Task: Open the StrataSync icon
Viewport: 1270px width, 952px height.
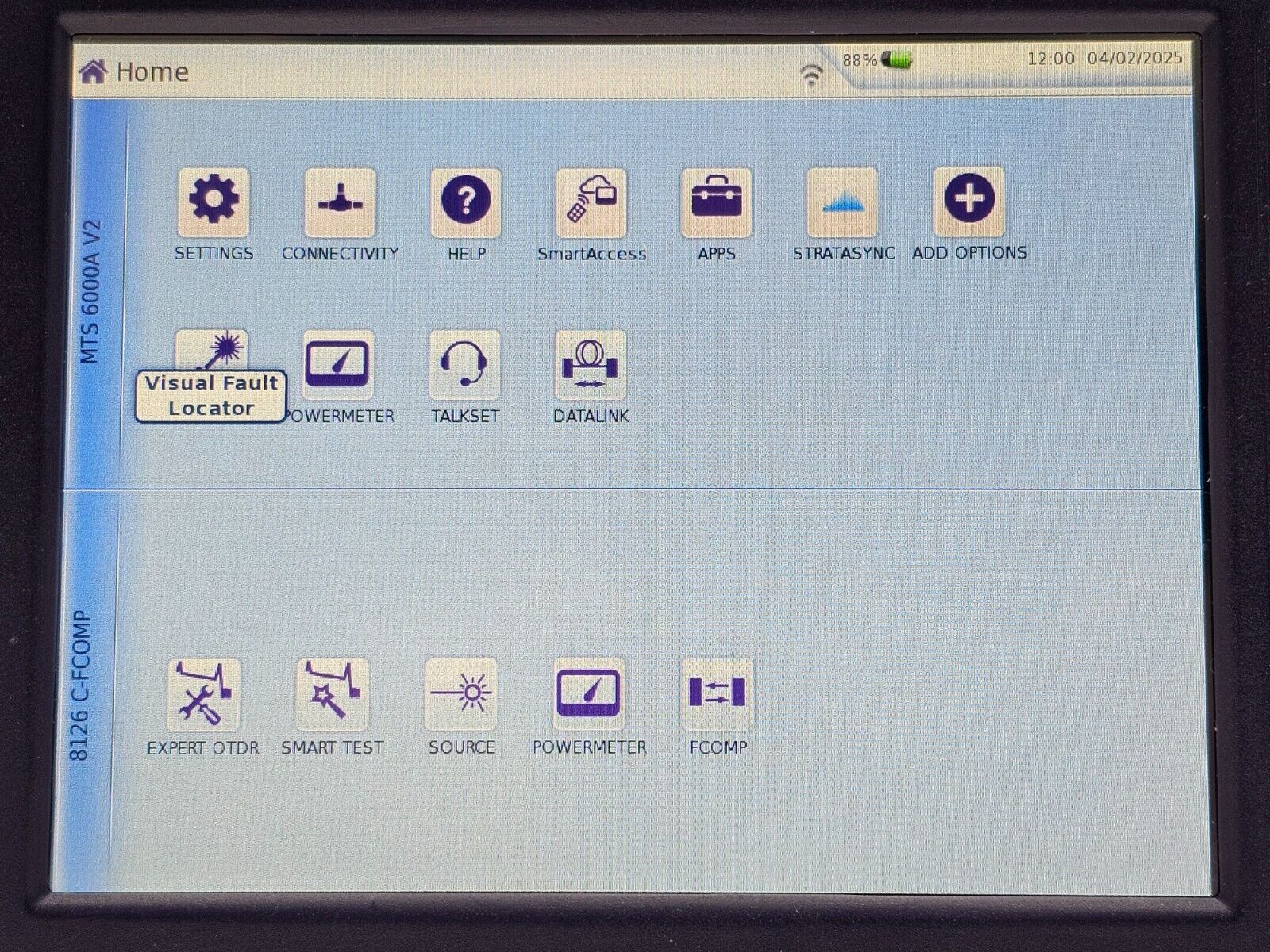Action: (842, 202)
